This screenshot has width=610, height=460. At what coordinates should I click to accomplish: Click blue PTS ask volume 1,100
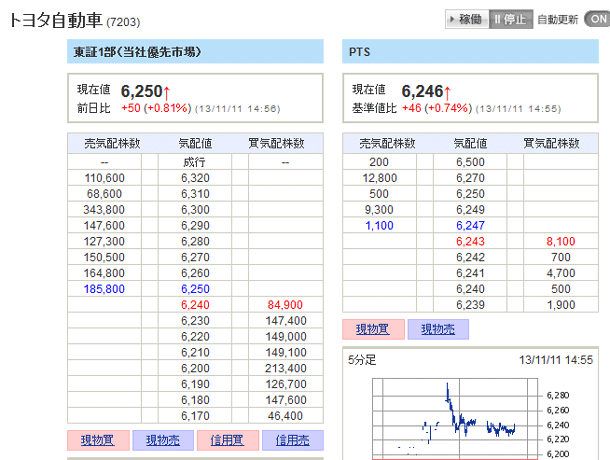pyautogui.click(x=379, y=226)
